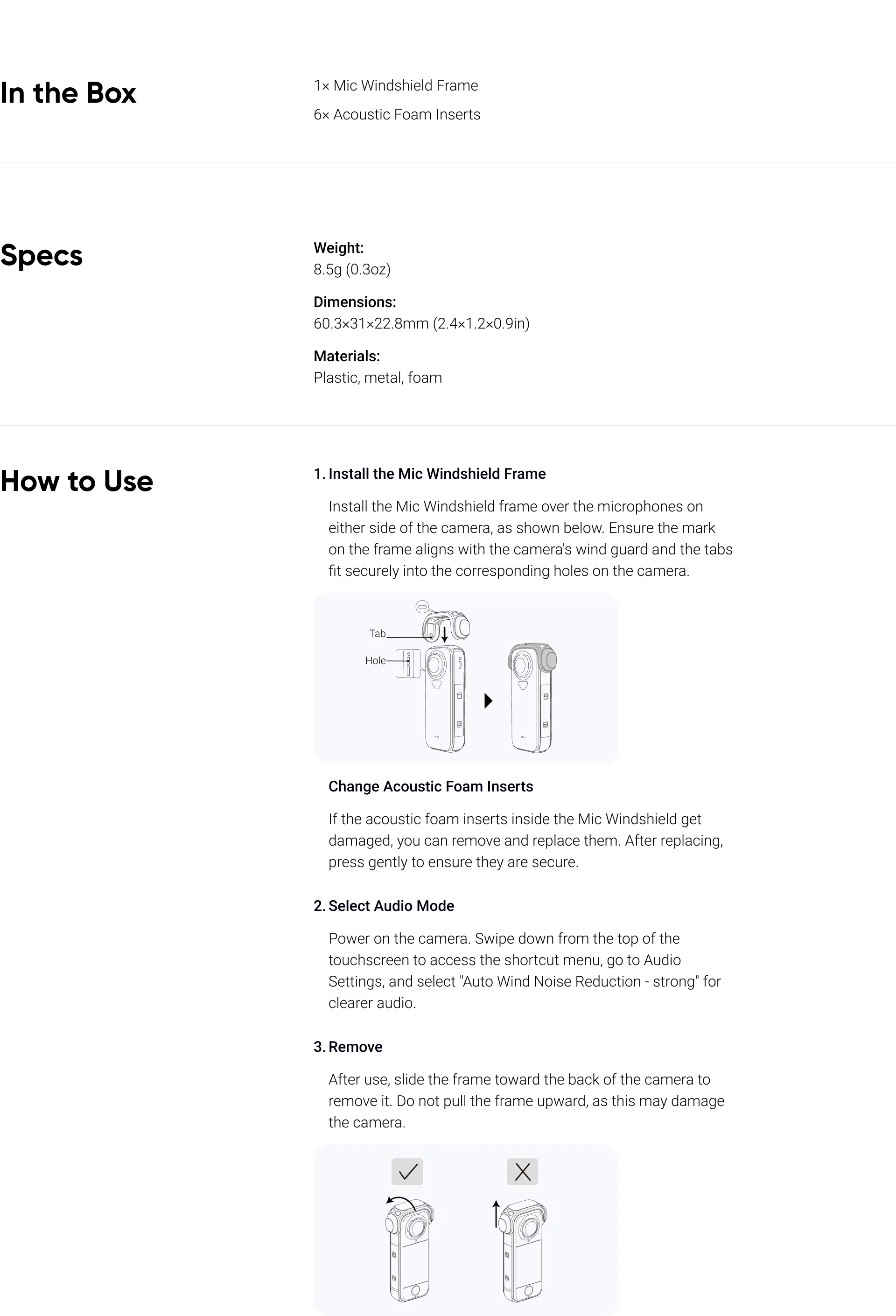Click the camera drawing with the windshield installed

pos(532,698)
